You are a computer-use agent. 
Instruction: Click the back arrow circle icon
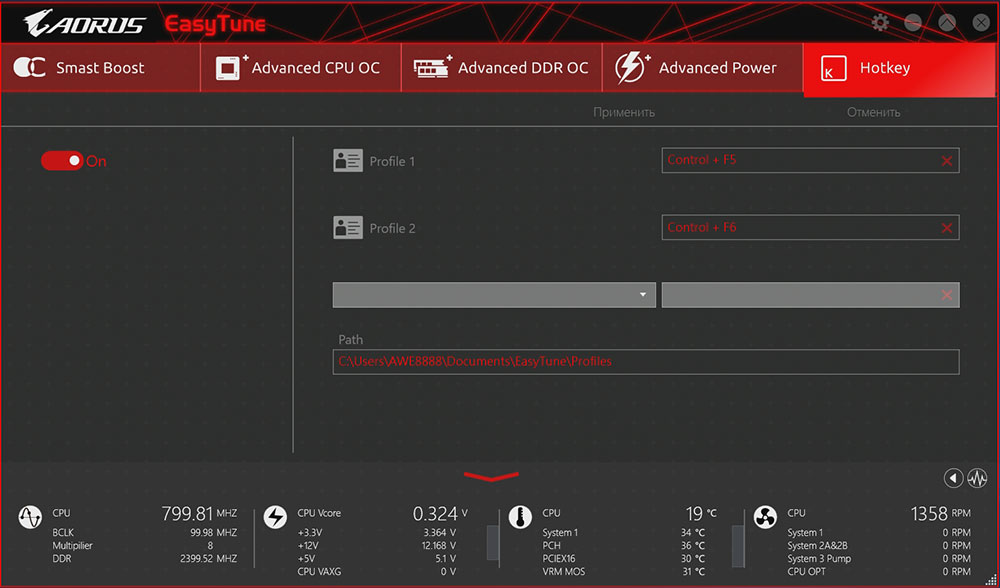pos(953,478)
